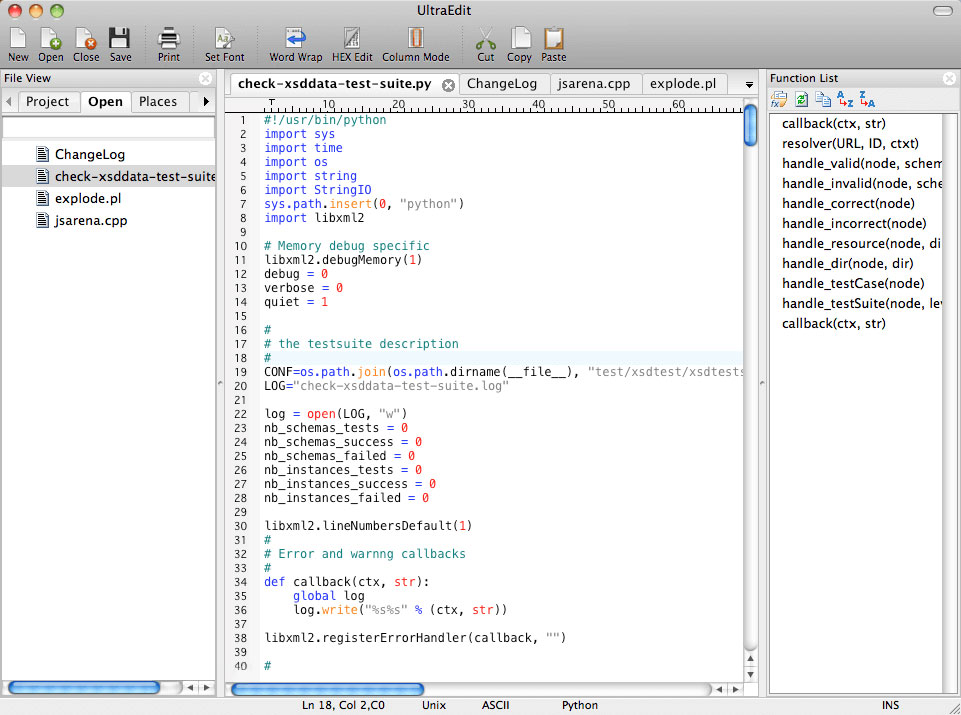
Task: Sort the function list A to Z
Action: [845, 99]
